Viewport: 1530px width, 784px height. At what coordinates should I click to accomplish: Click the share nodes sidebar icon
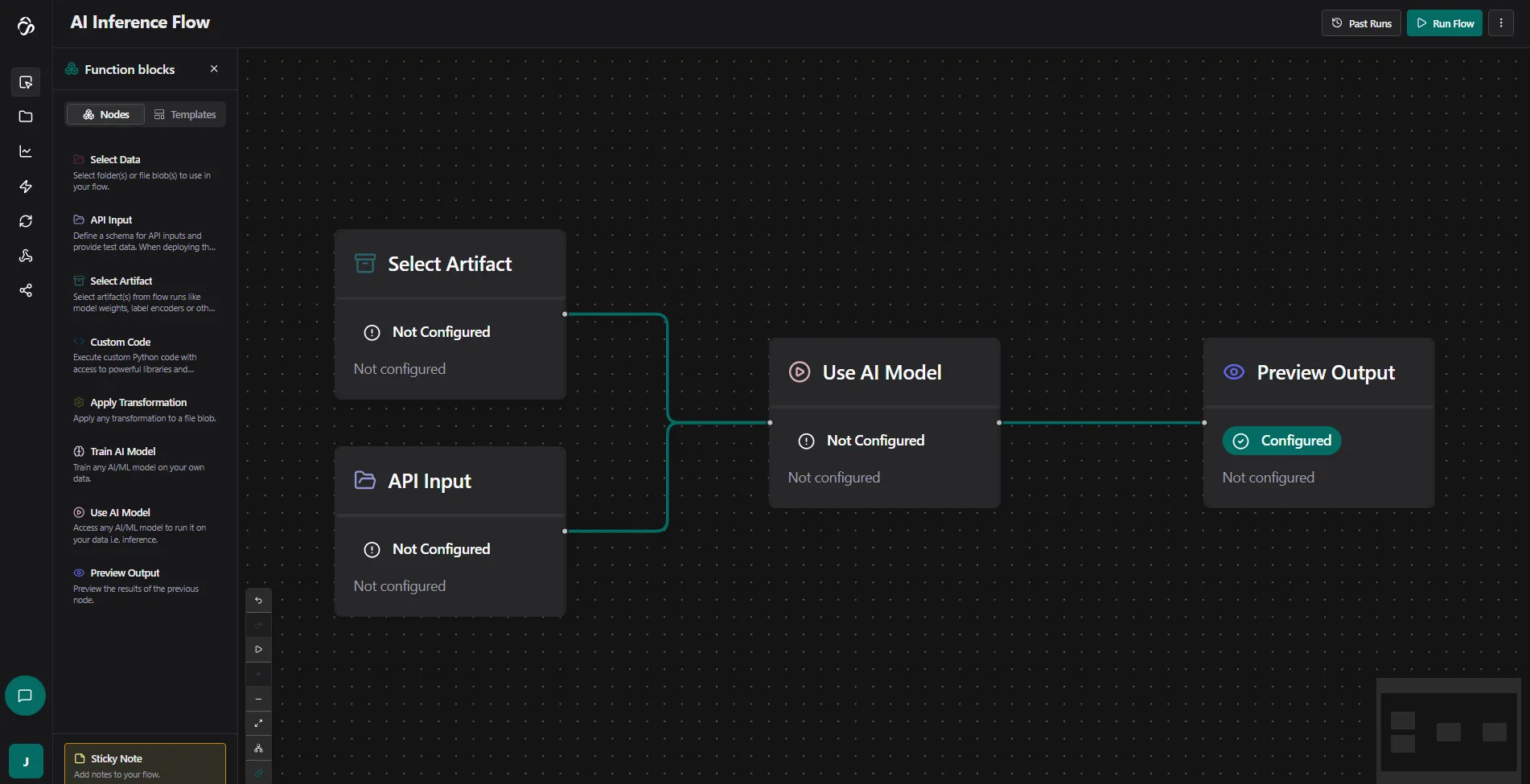[26, 290]
